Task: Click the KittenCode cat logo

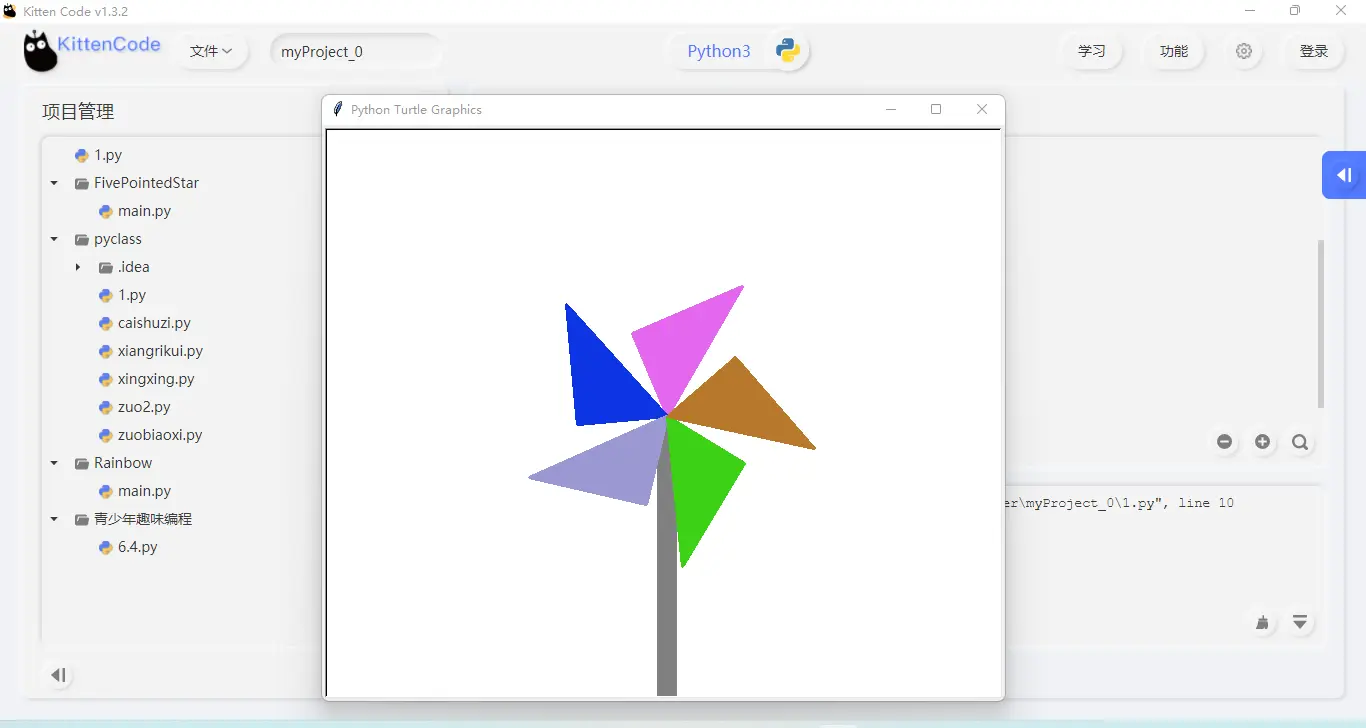Action: [41, 51]
